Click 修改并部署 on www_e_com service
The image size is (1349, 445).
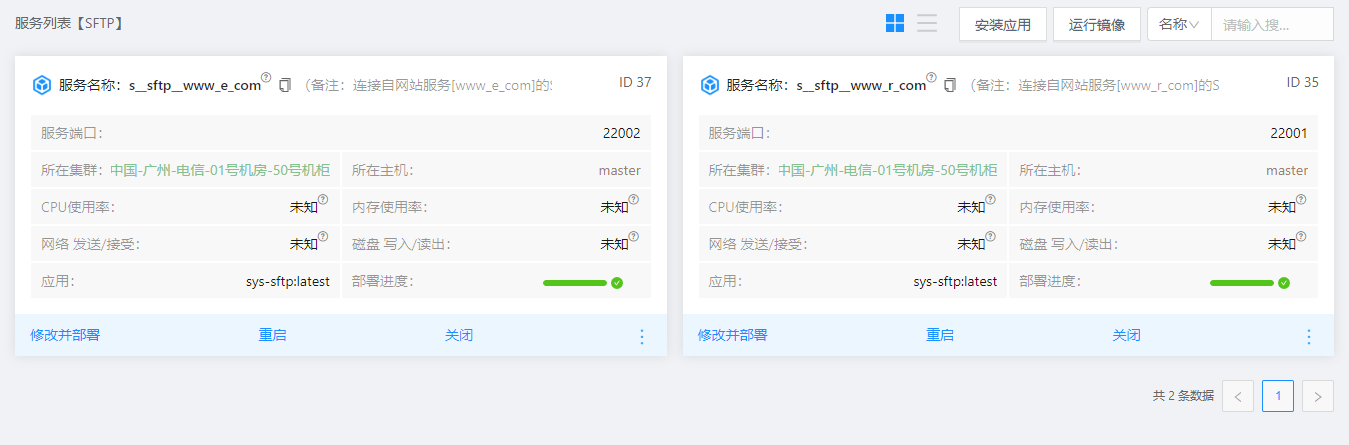point(65,335)
